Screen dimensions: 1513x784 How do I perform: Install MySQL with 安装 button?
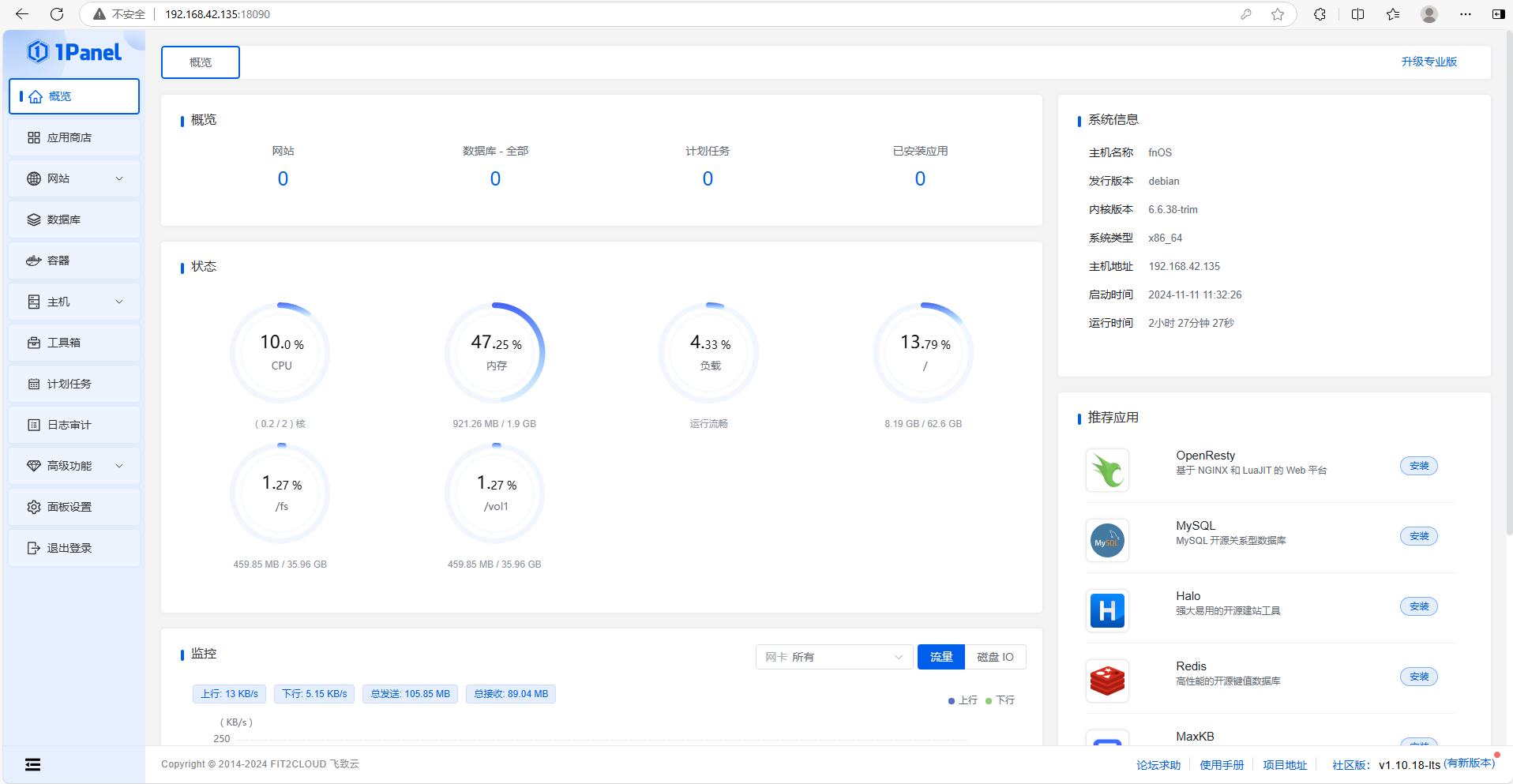coord(1419,536)
